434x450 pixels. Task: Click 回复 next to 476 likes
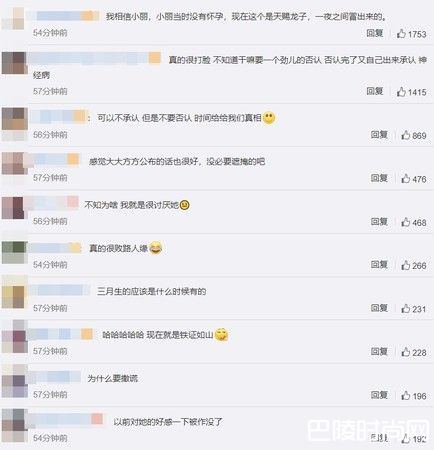[379, 178]
